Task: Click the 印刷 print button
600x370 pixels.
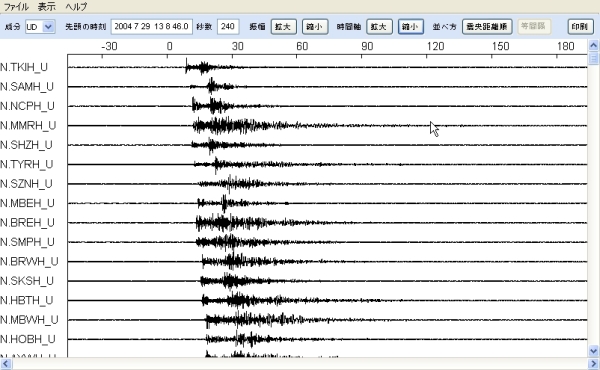Action: pyautogui.click(x=580, y=27)
